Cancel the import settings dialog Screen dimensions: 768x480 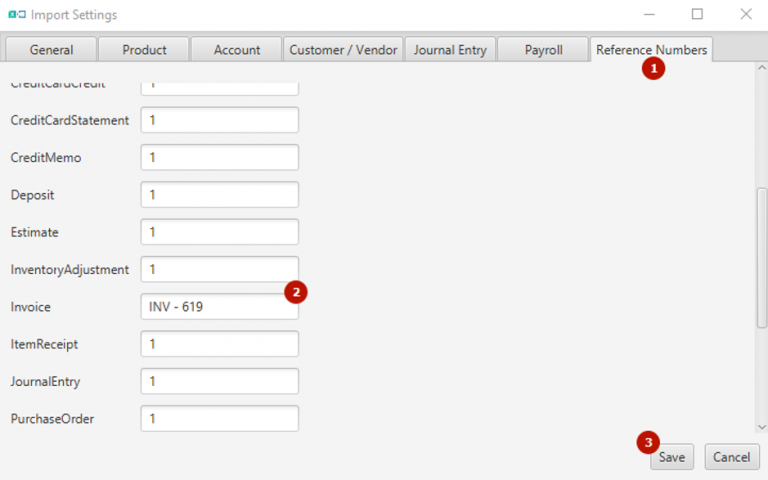[731, 457]
